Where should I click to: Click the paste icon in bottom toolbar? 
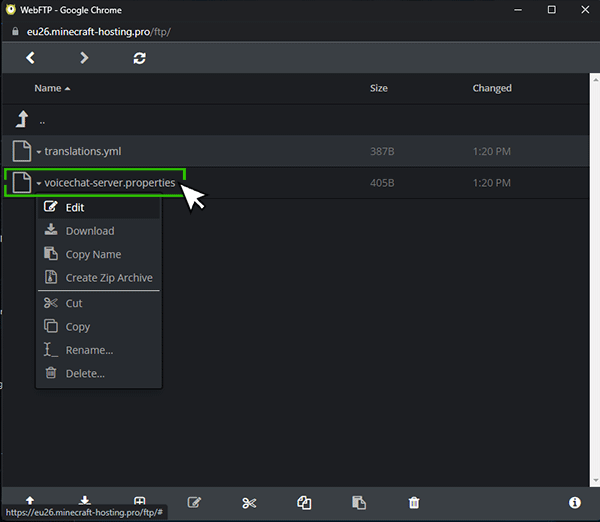pyautogui.click(x=359, y=502)
